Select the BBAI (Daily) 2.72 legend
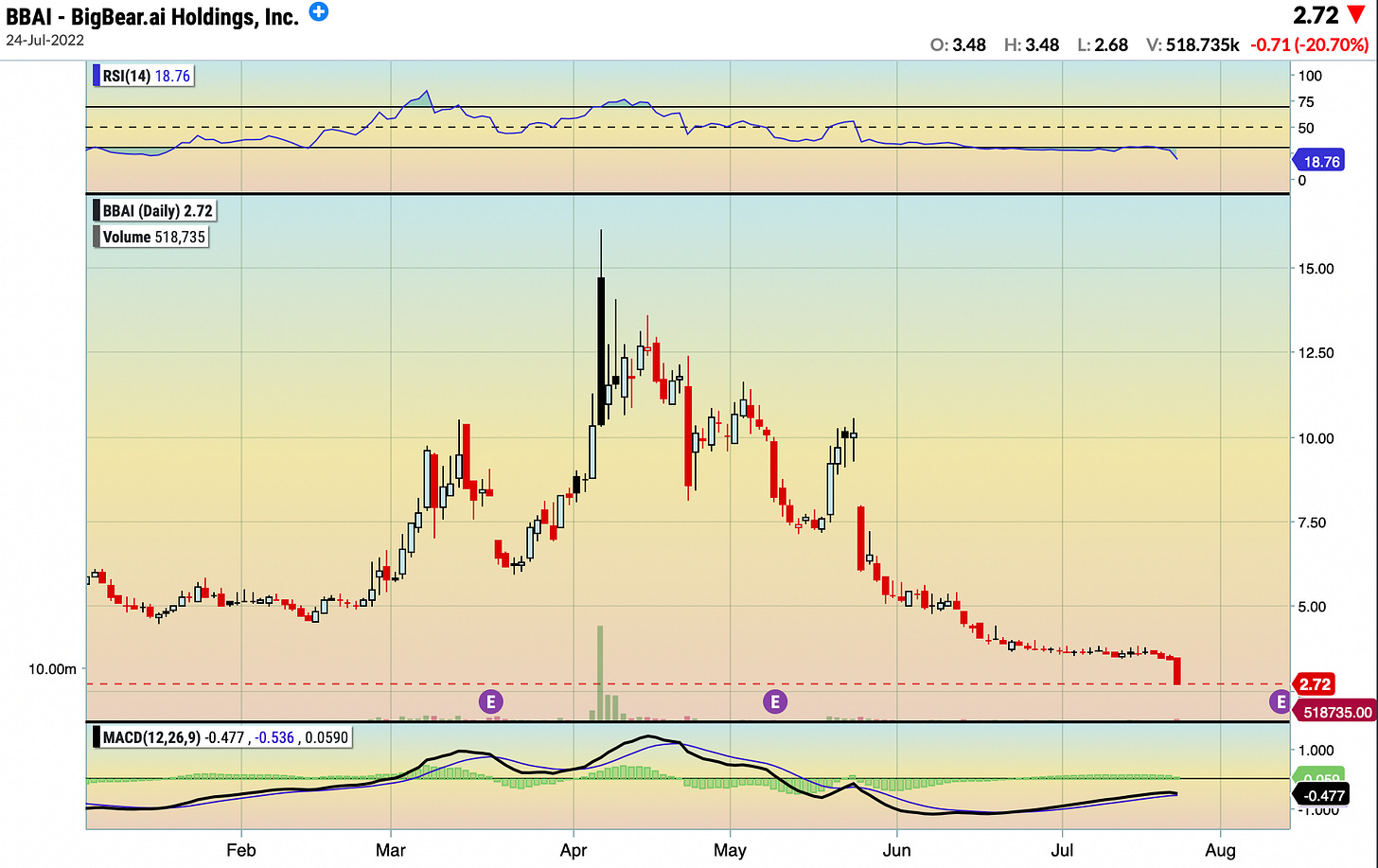The image size is (1378, 868). (x=156, y=210)
